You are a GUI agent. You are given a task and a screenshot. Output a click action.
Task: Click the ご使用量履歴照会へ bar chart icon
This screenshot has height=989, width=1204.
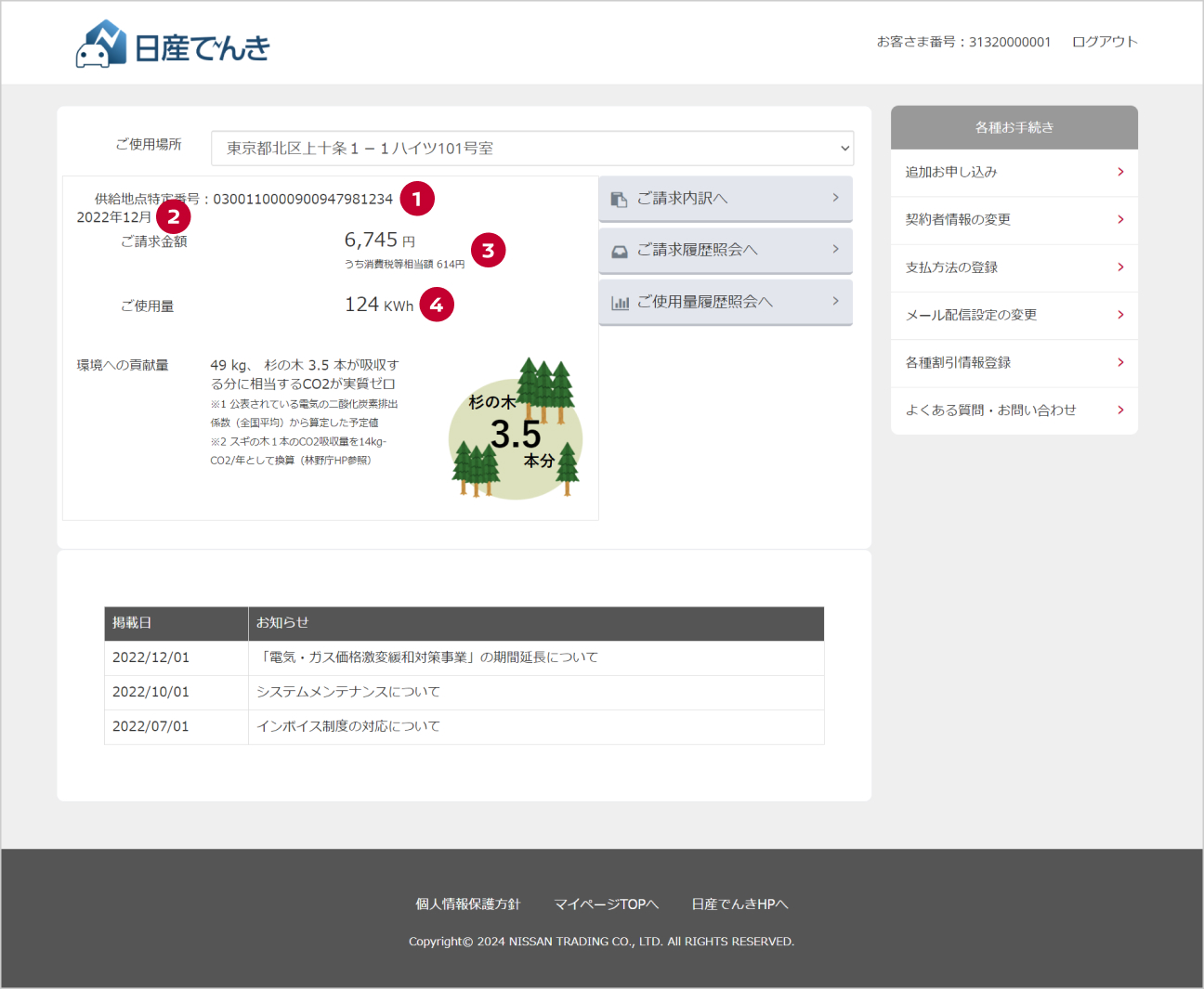[x=620, y=303]
